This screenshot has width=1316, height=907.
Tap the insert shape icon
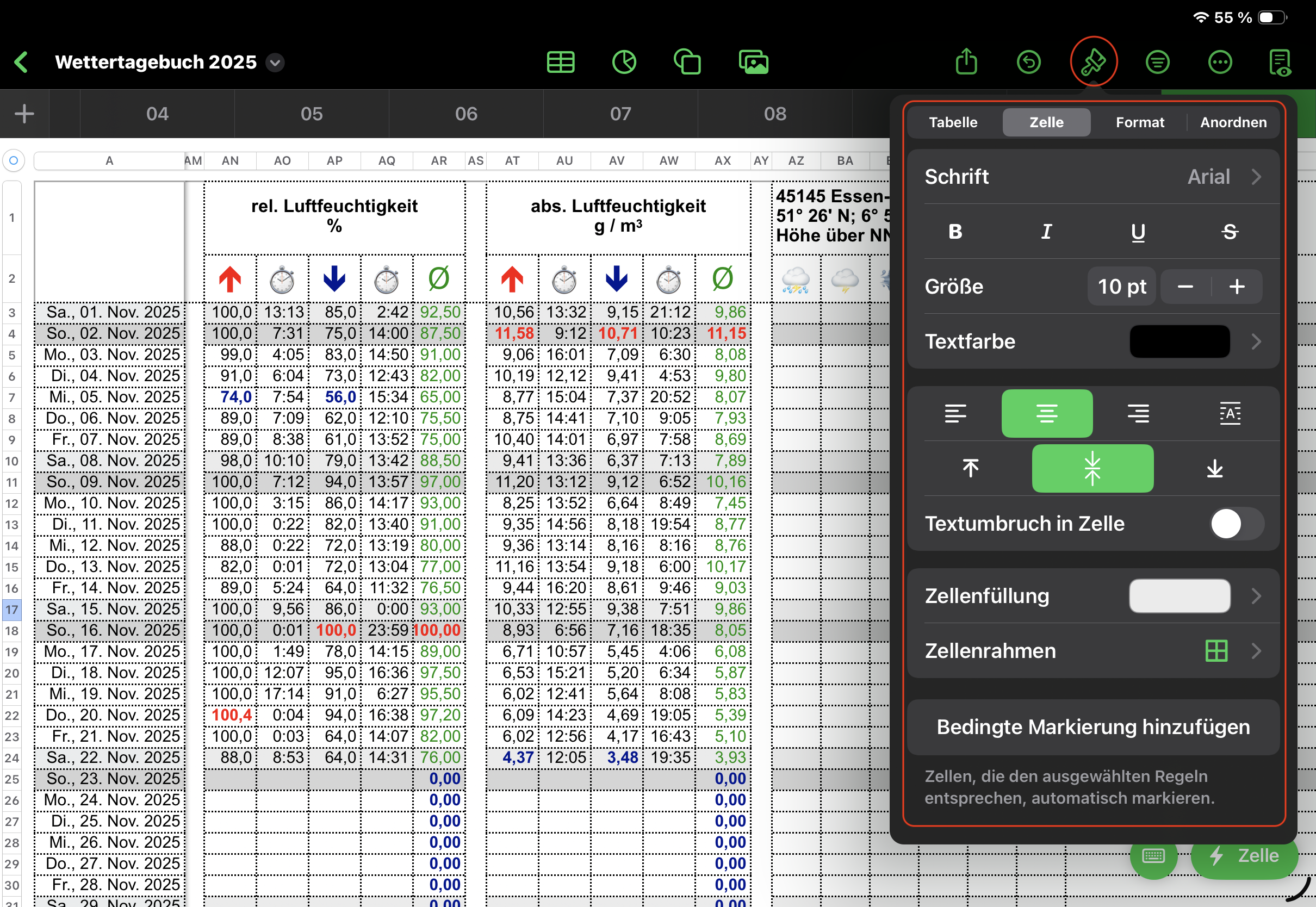[687, 62]
